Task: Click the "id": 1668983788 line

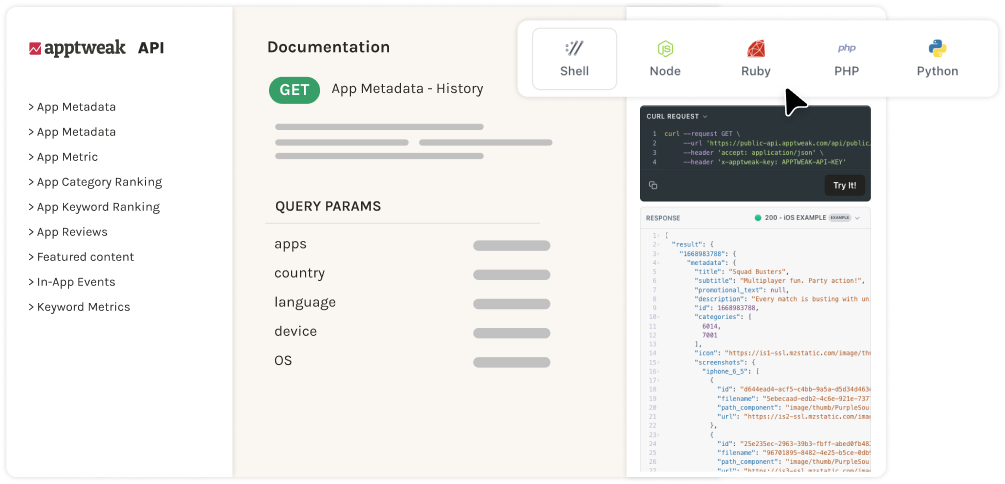Action: [x=727, y=308]
